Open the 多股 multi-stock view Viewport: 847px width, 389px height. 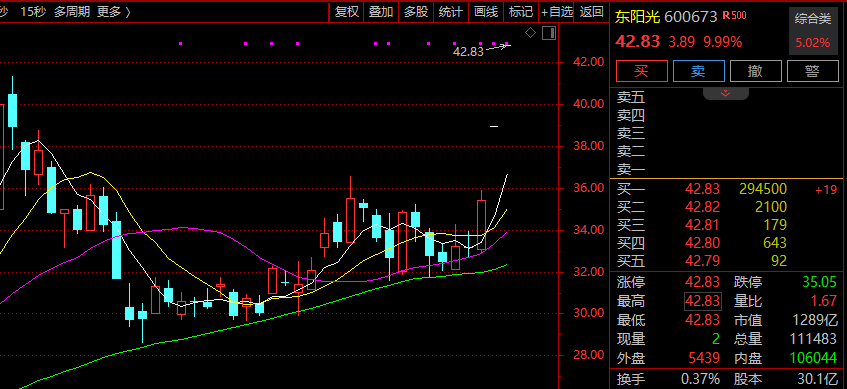[x=416, y=12]
